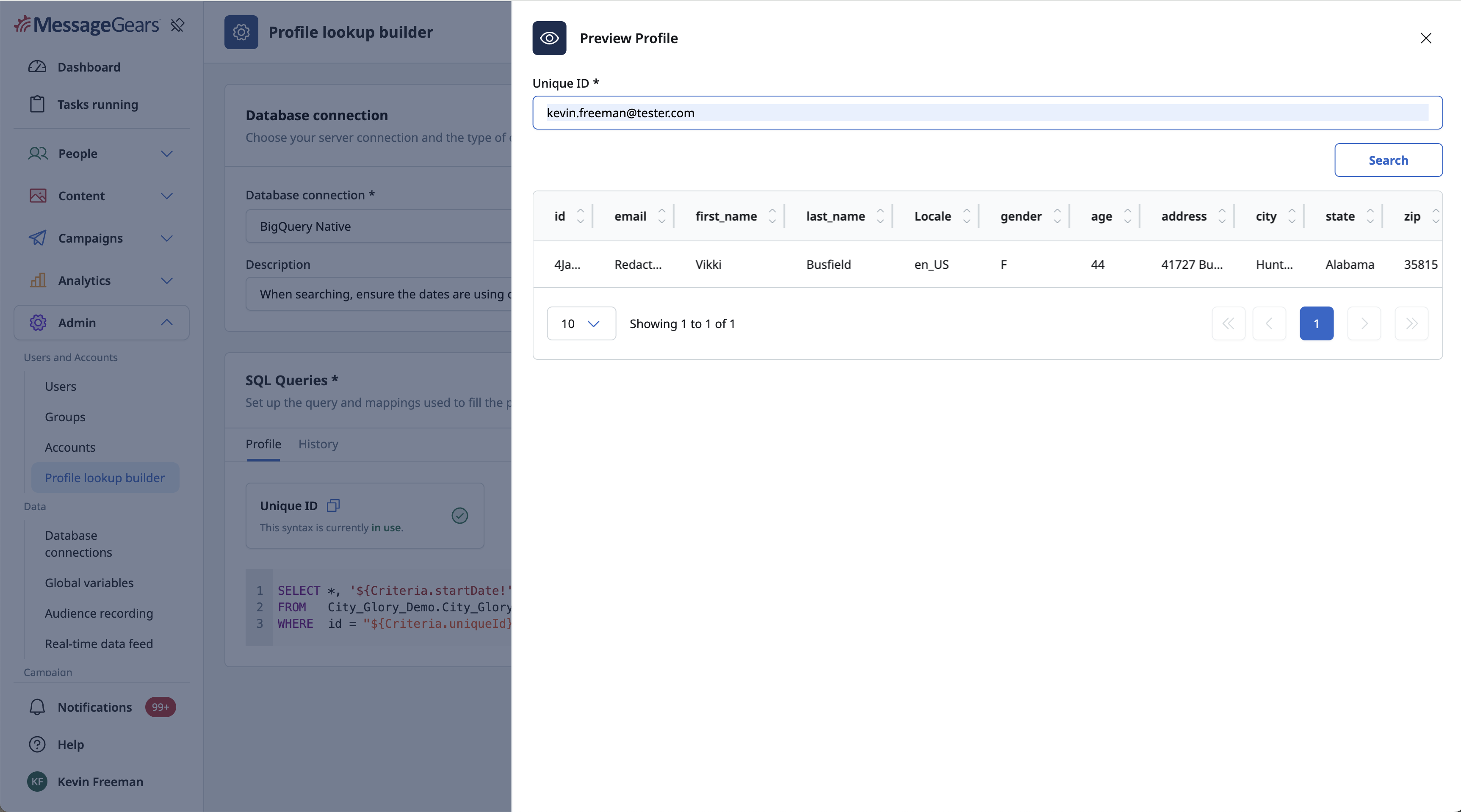The height and width of the screenshot is (812, 1461).
Task: Switch to the History tab
Action: (318, 444)
